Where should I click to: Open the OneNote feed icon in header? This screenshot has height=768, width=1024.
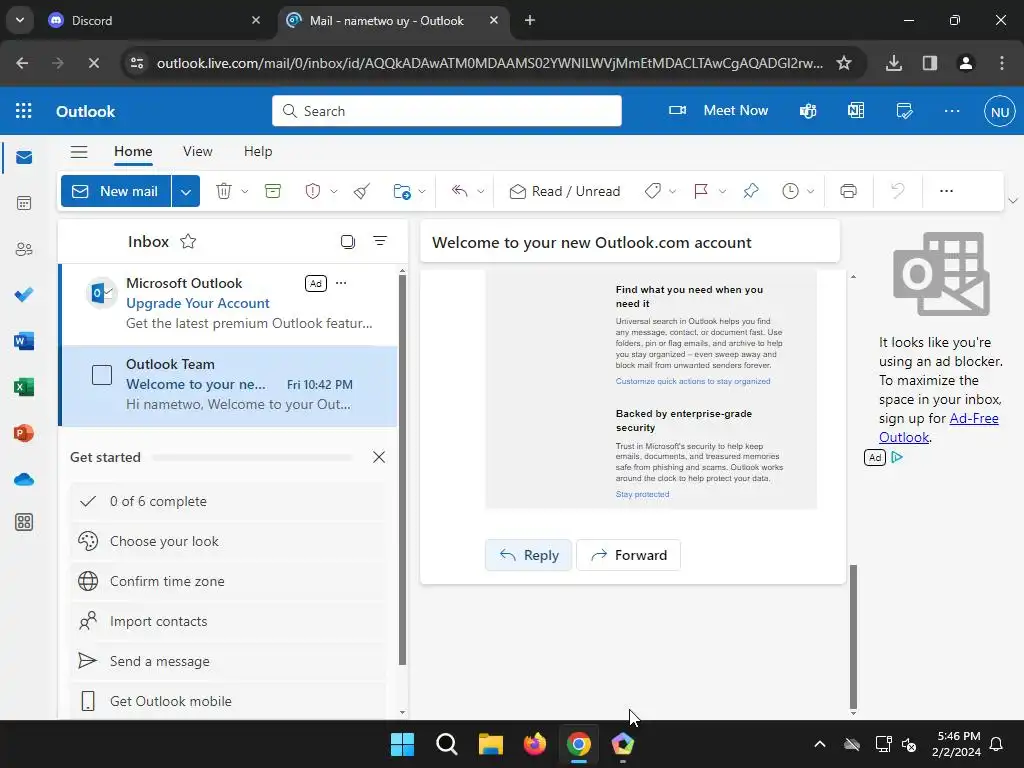856,111
